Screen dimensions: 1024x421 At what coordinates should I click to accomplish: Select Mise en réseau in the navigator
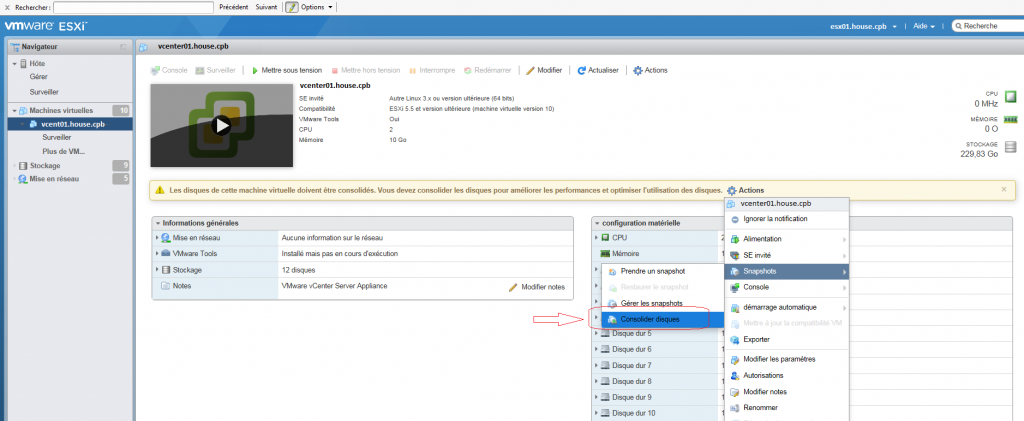[52, 179]
